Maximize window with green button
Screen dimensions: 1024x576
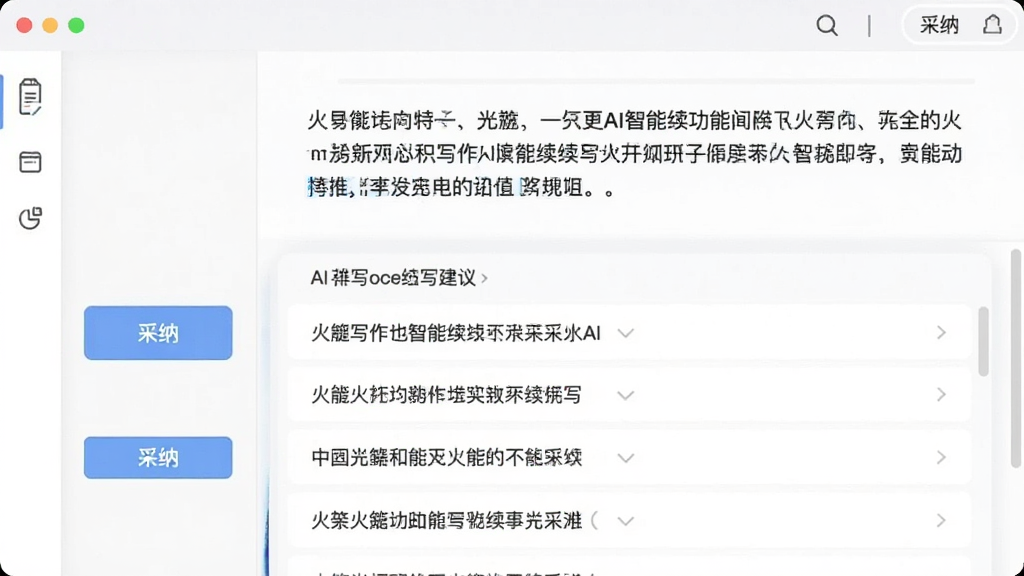[76, 25]
